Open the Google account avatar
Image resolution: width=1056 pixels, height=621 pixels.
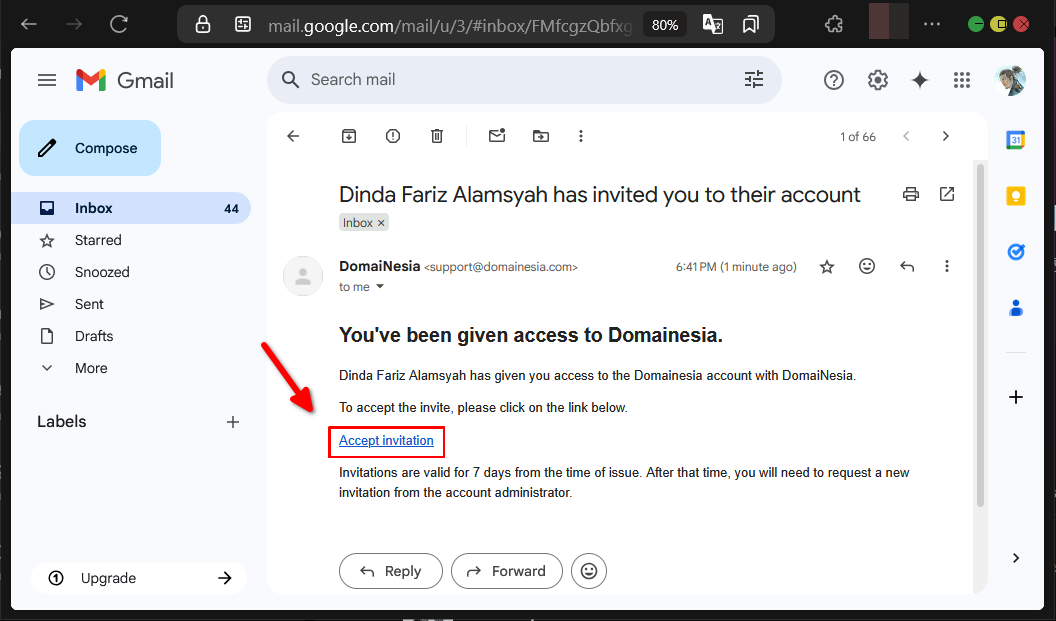1010,81
